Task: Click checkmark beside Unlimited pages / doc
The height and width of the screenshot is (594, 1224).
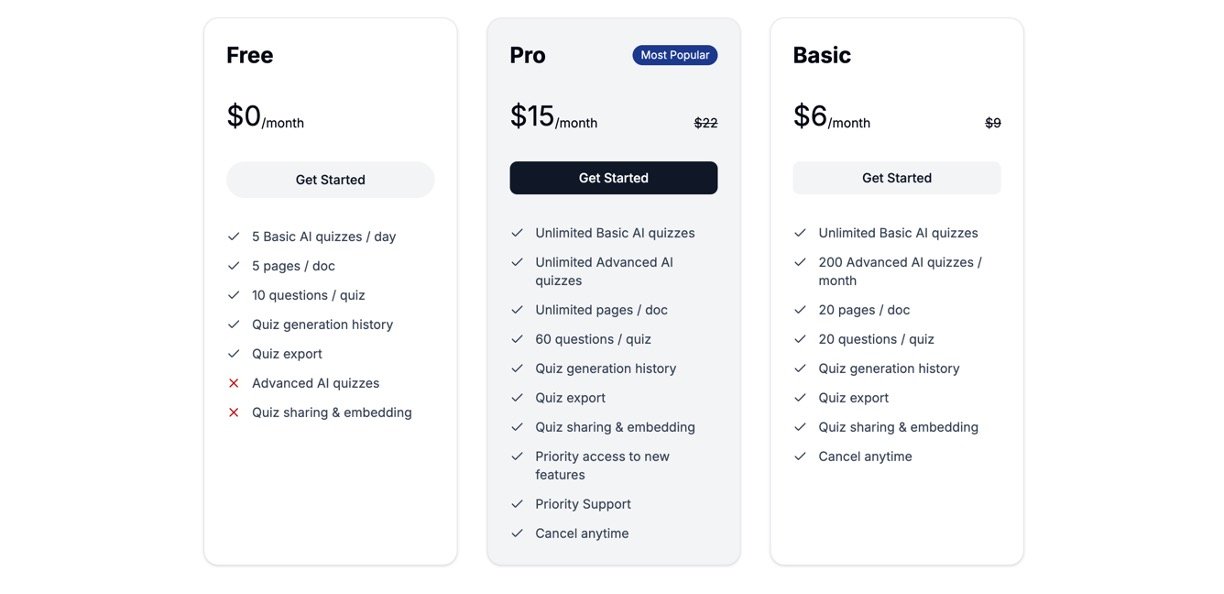Action: click(x=517, y=310)
